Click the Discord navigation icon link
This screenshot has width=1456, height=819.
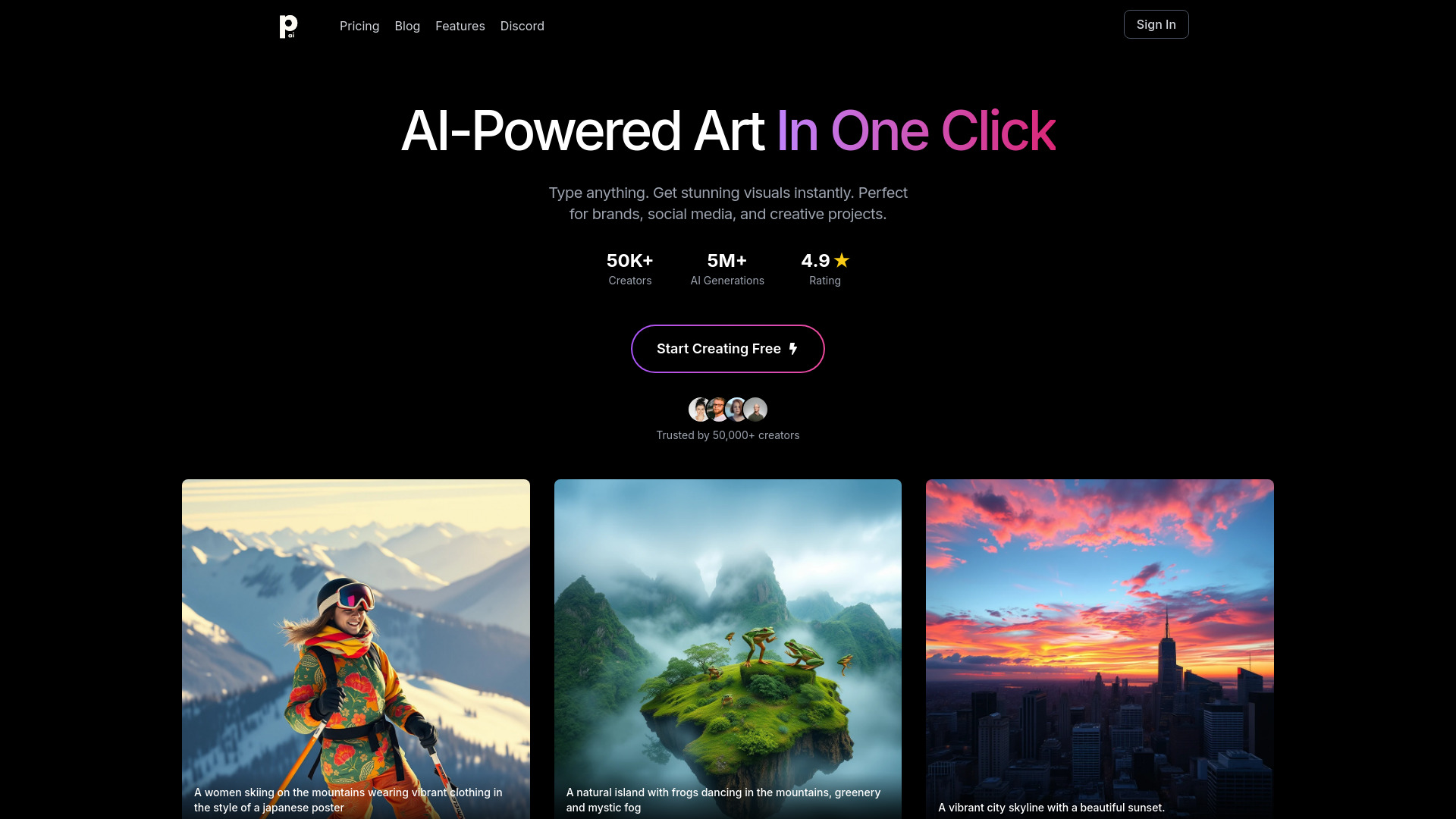pyautogui.click(x=522, y=26)
